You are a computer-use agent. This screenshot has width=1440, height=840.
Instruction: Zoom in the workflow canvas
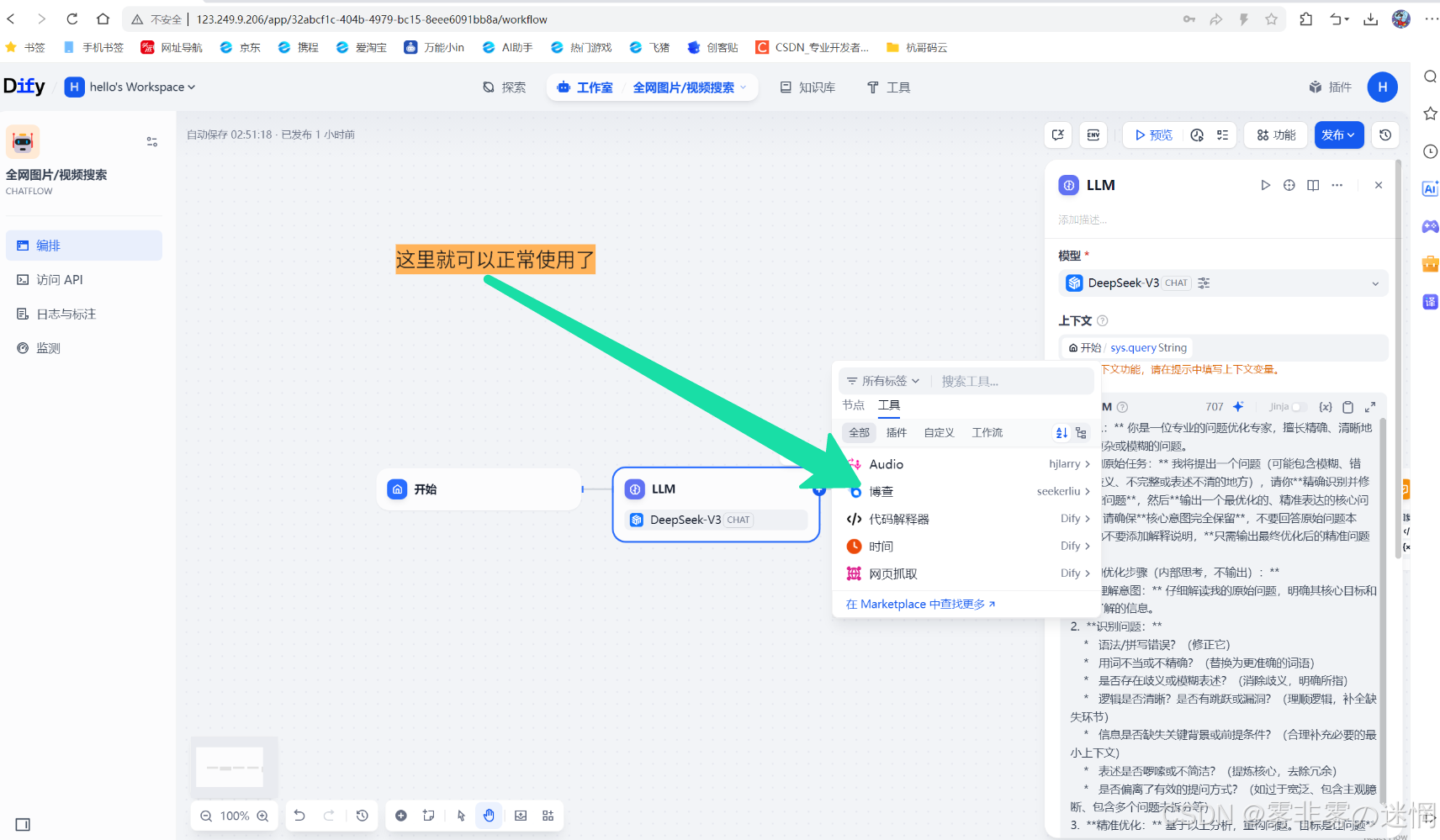(262, 816)
